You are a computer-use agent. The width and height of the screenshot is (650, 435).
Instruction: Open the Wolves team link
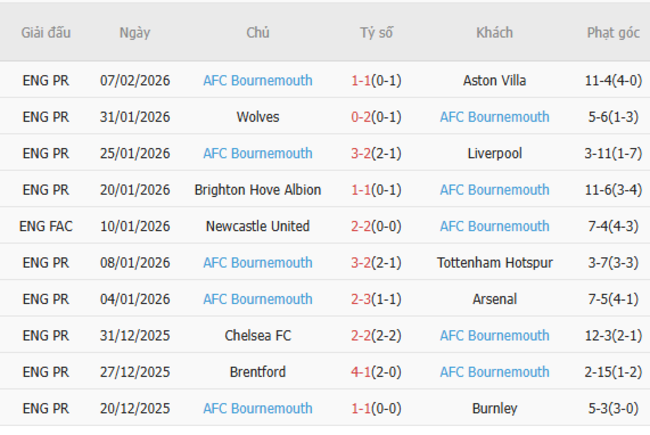[x=258, y=117]
